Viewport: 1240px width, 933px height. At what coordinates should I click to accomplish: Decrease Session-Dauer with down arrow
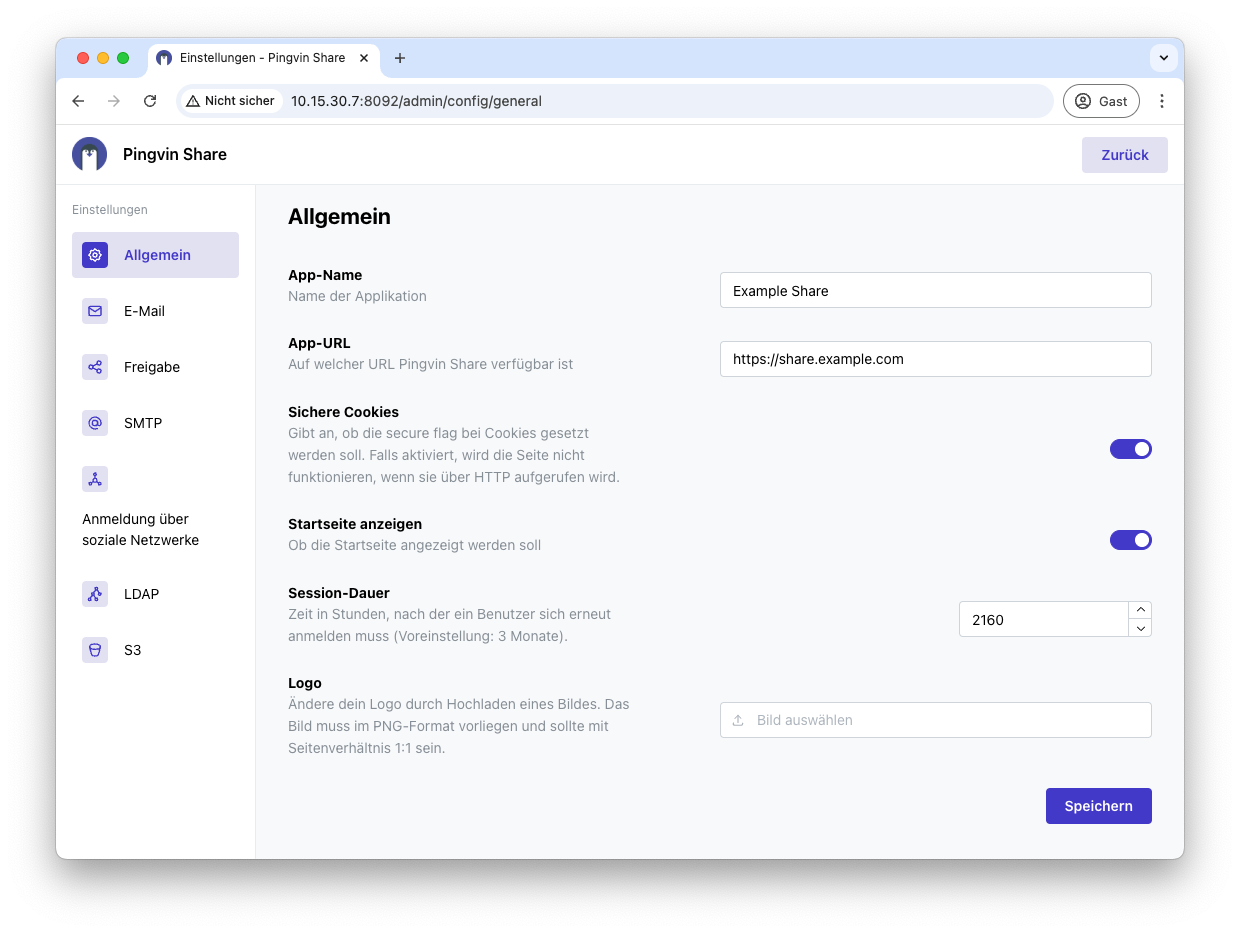[x=1140, y=628]
